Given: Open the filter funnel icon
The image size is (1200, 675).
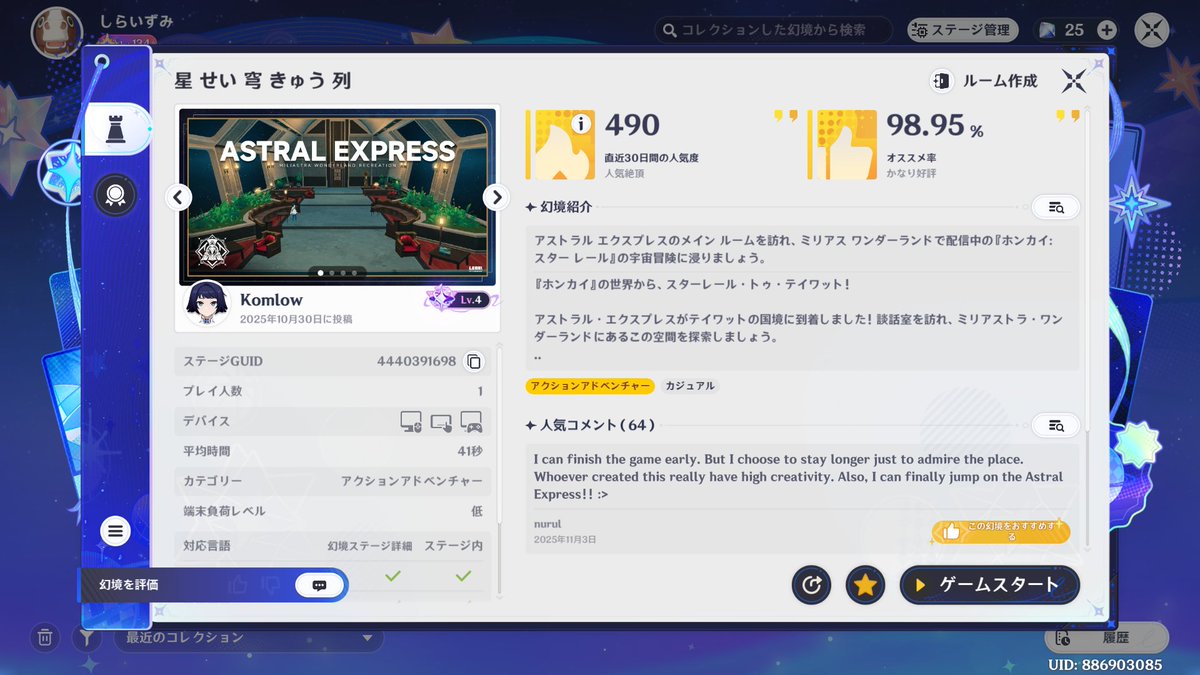Looking at the screenshot, I should click(87, 637).
